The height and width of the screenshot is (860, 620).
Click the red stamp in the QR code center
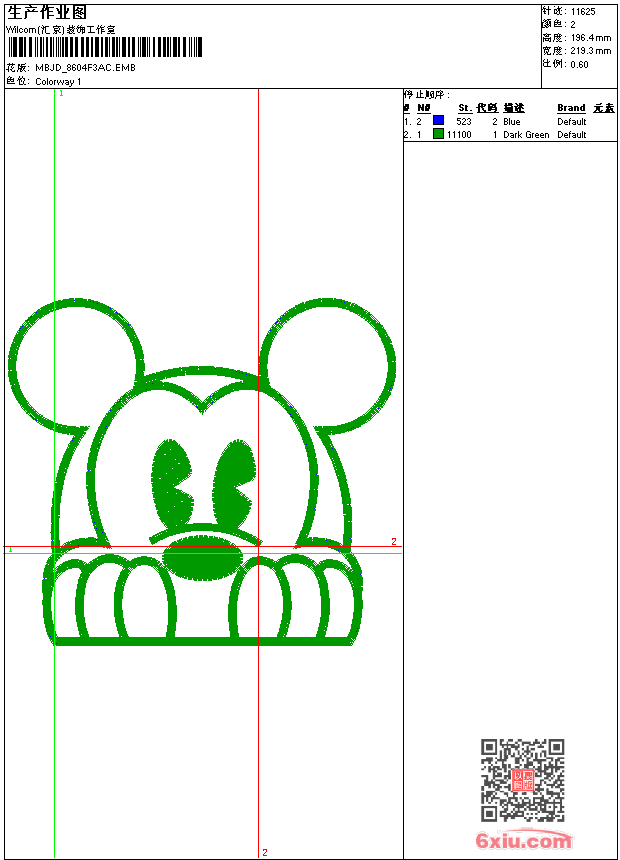pos(522,780)
